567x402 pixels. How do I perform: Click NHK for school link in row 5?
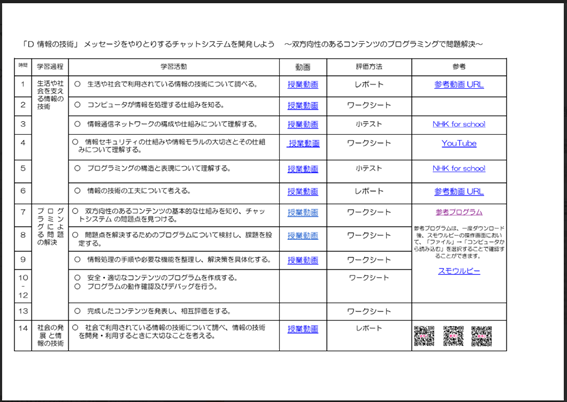459,168
